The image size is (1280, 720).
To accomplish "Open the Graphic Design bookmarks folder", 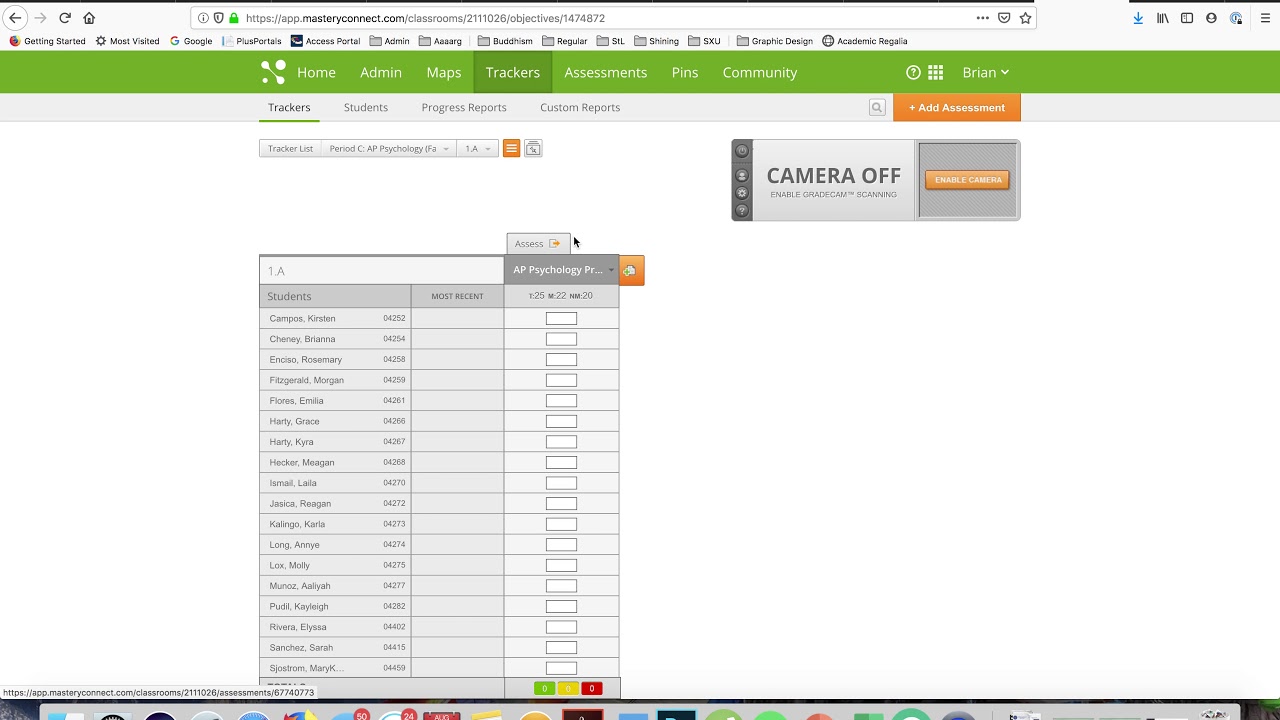I will pos(775,41).
